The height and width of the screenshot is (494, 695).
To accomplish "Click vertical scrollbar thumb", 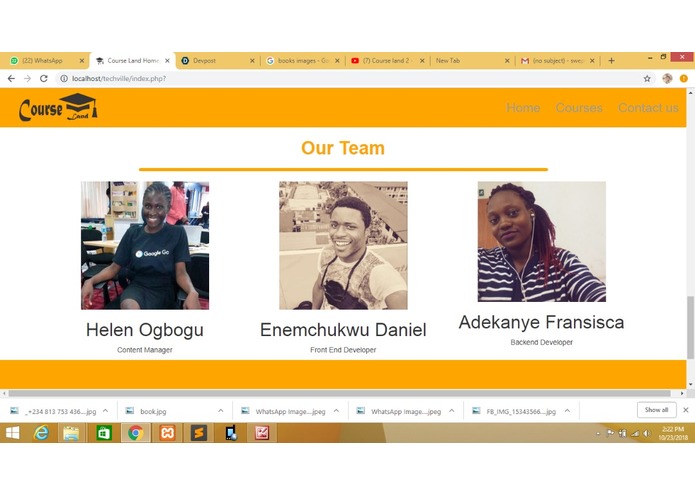I will click(x=690, y=327).
